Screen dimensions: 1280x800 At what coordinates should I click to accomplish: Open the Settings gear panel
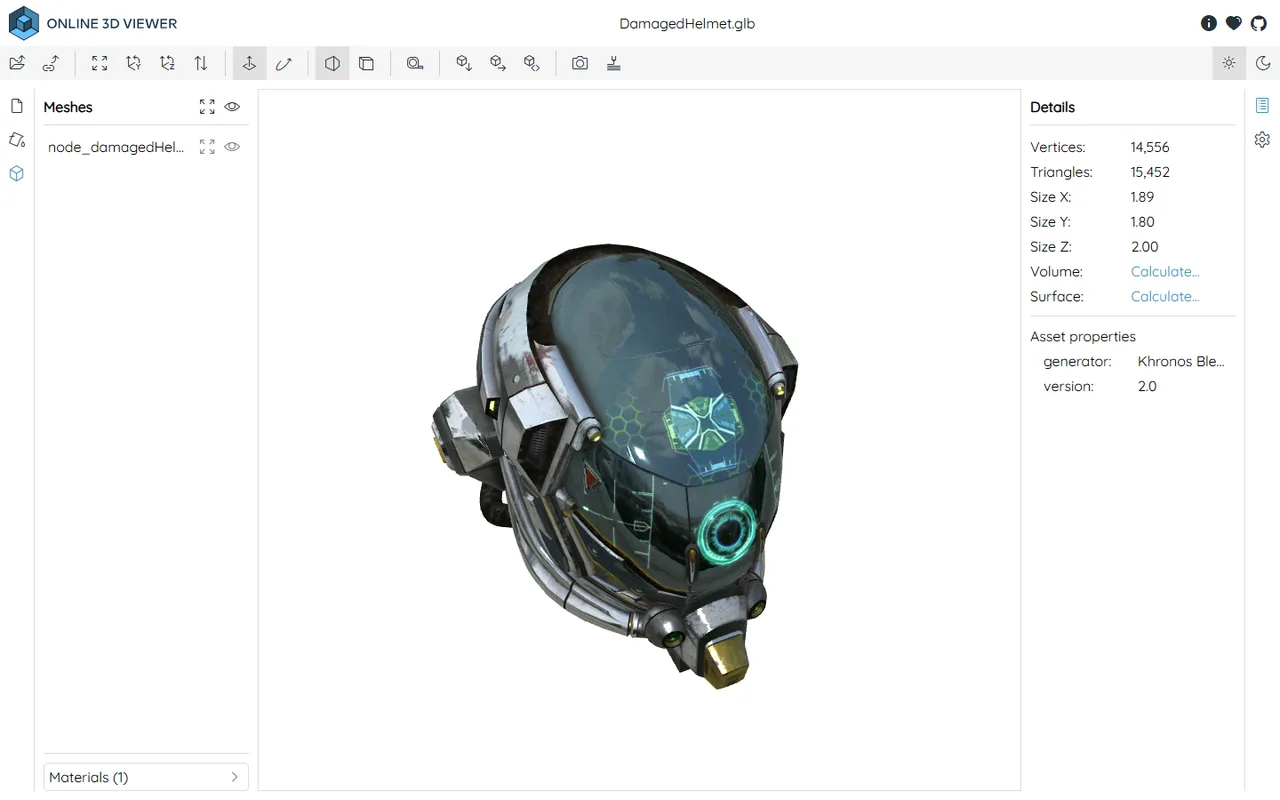click(x=1262, y=140)
